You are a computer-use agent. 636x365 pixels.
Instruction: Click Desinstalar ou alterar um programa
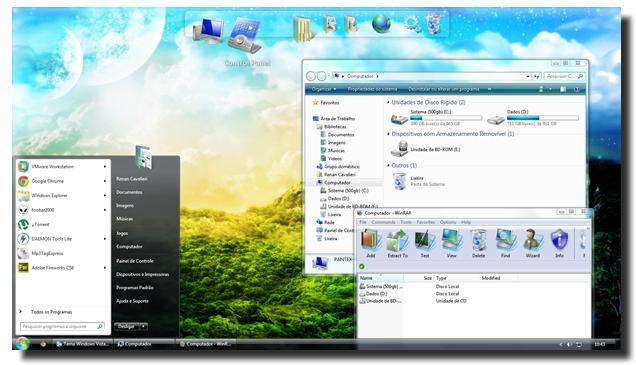(x=443, y=89)
